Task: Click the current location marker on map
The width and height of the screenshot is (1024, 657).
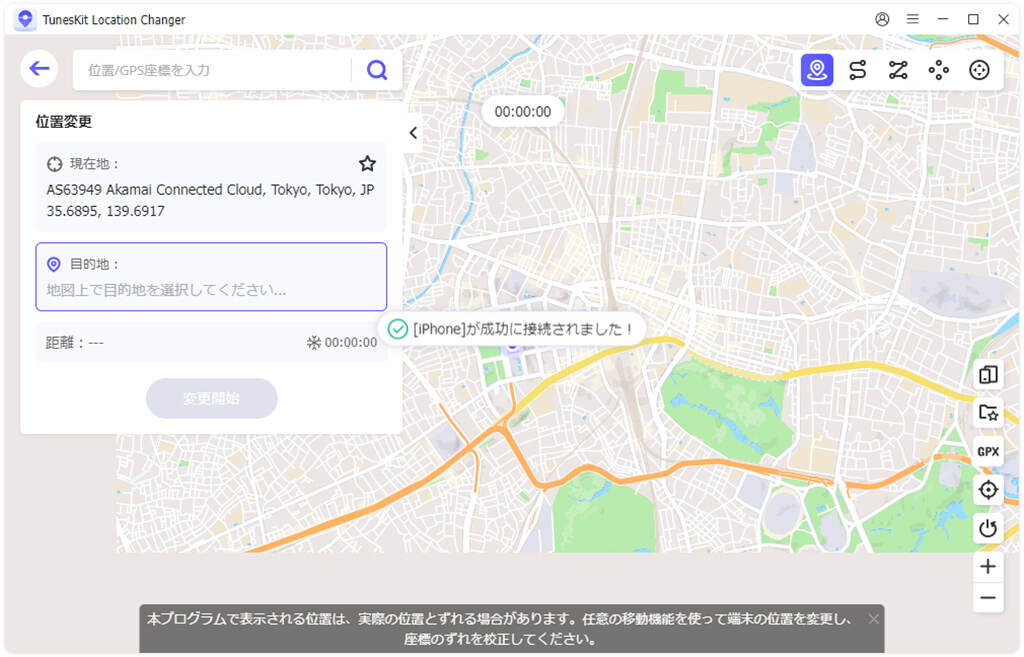Action: (513, 345)
